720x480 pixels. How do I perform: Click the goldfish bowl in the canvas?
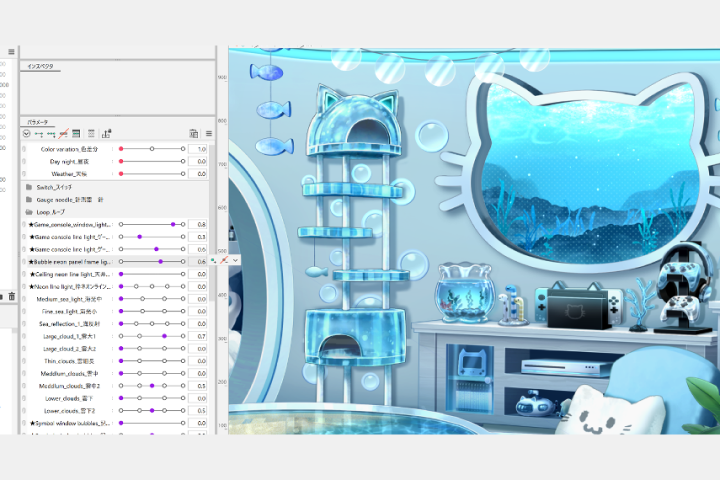click(465, 293)
